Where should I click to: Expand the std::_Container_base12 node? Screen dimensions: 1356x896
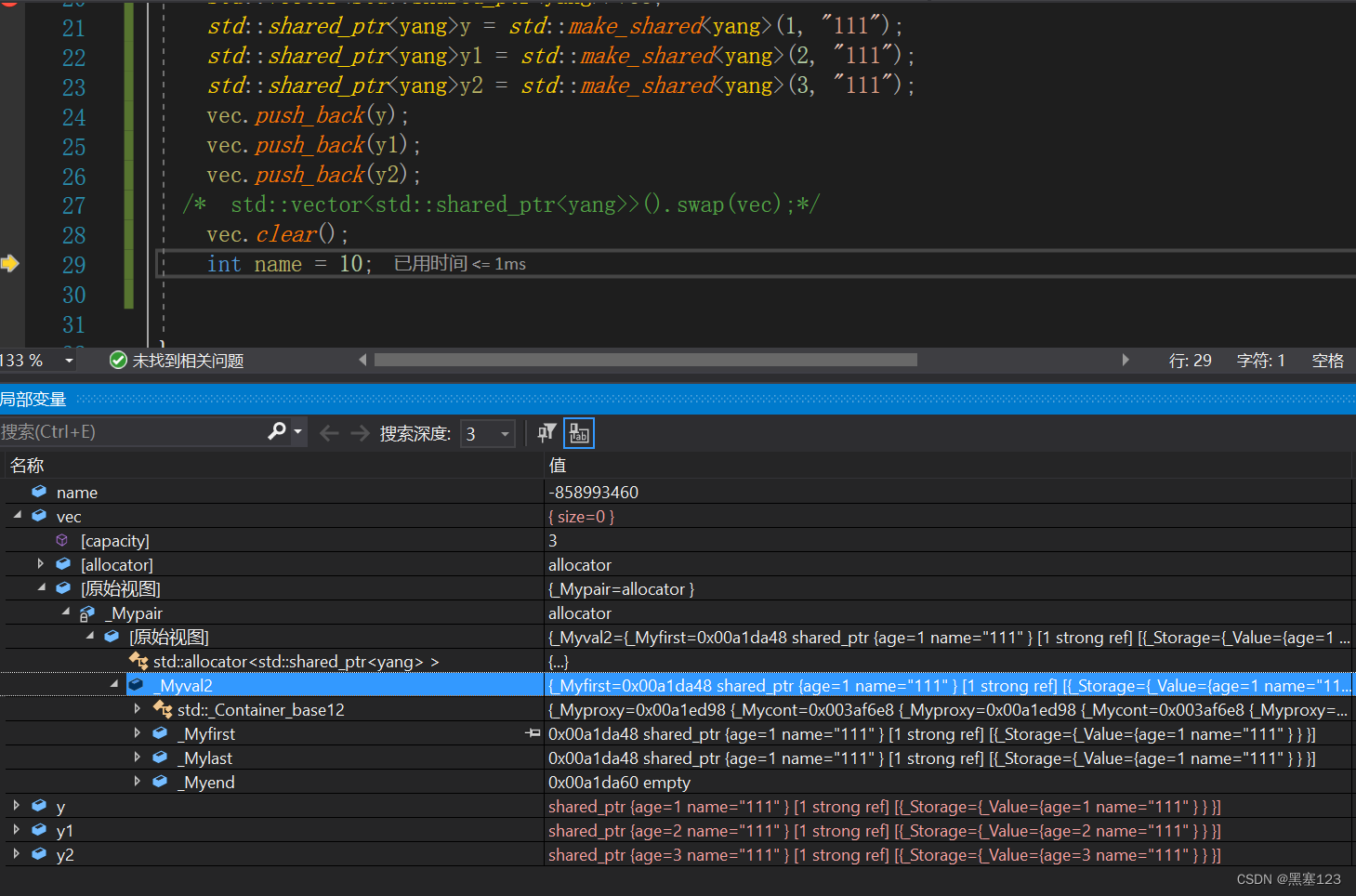pyautogui.click(x=137, y=708)
